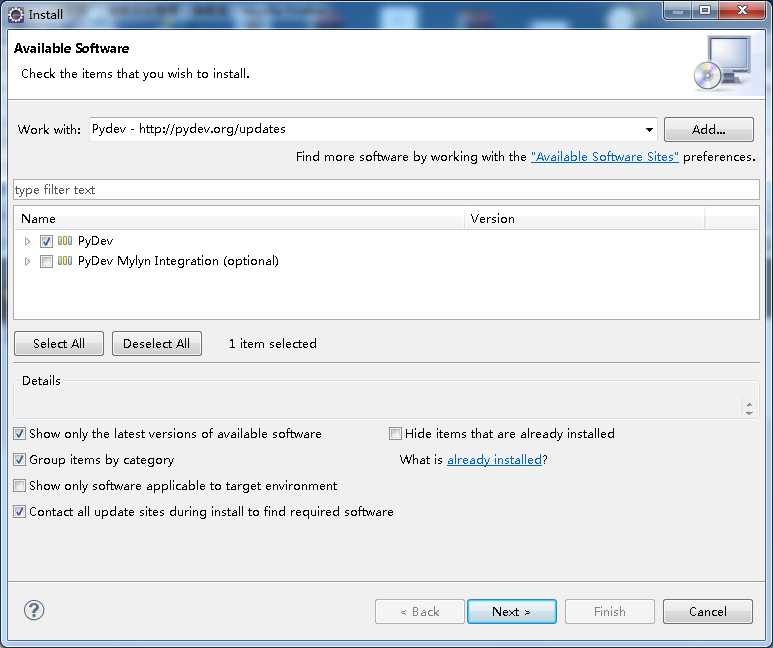Screen dimensions: 773x648
Task: Click the Details area stepper arrows
Action: click(x=749, y=408)
